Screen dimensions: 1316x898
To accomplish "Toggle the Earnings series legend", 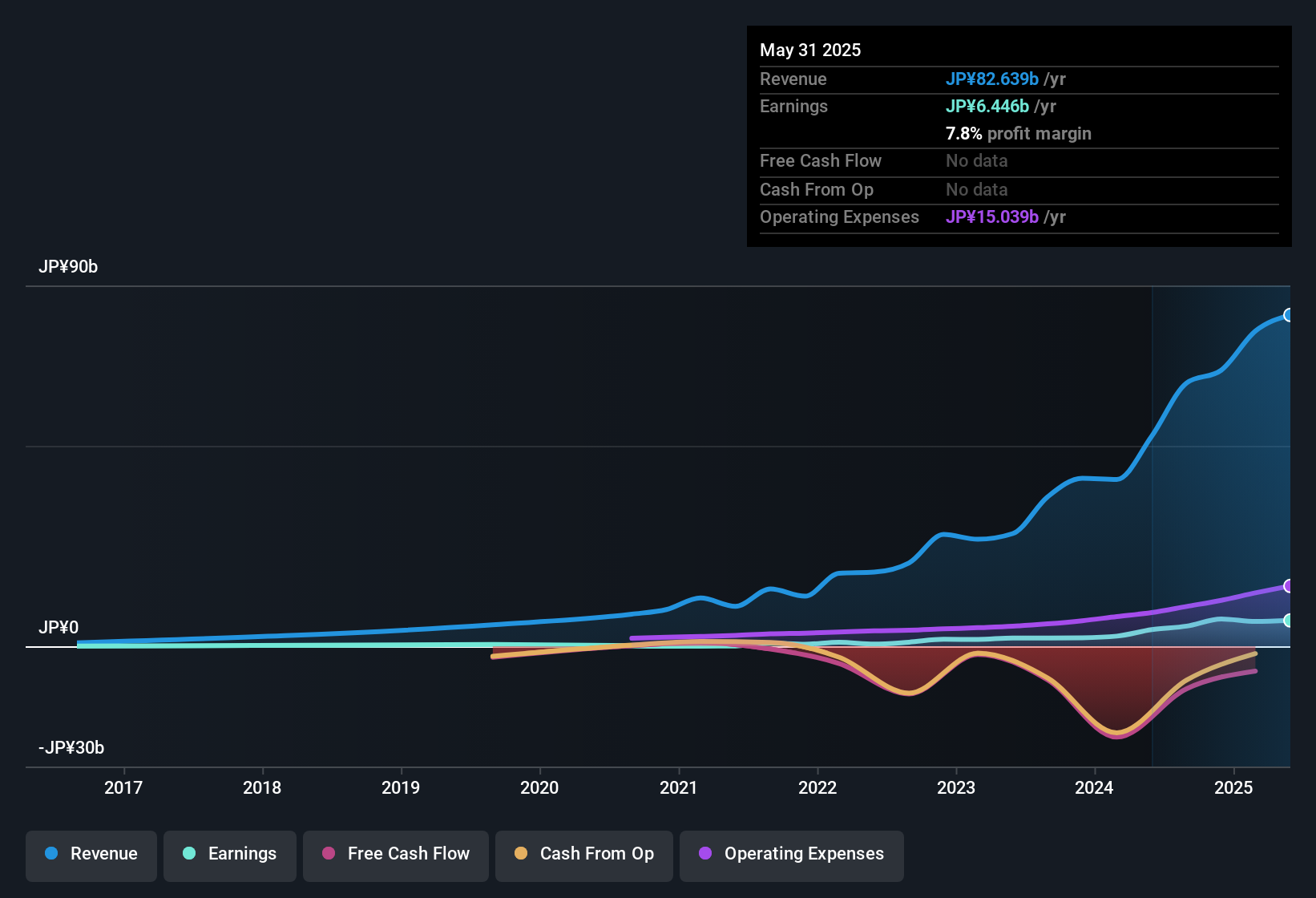I will point(230,855).
